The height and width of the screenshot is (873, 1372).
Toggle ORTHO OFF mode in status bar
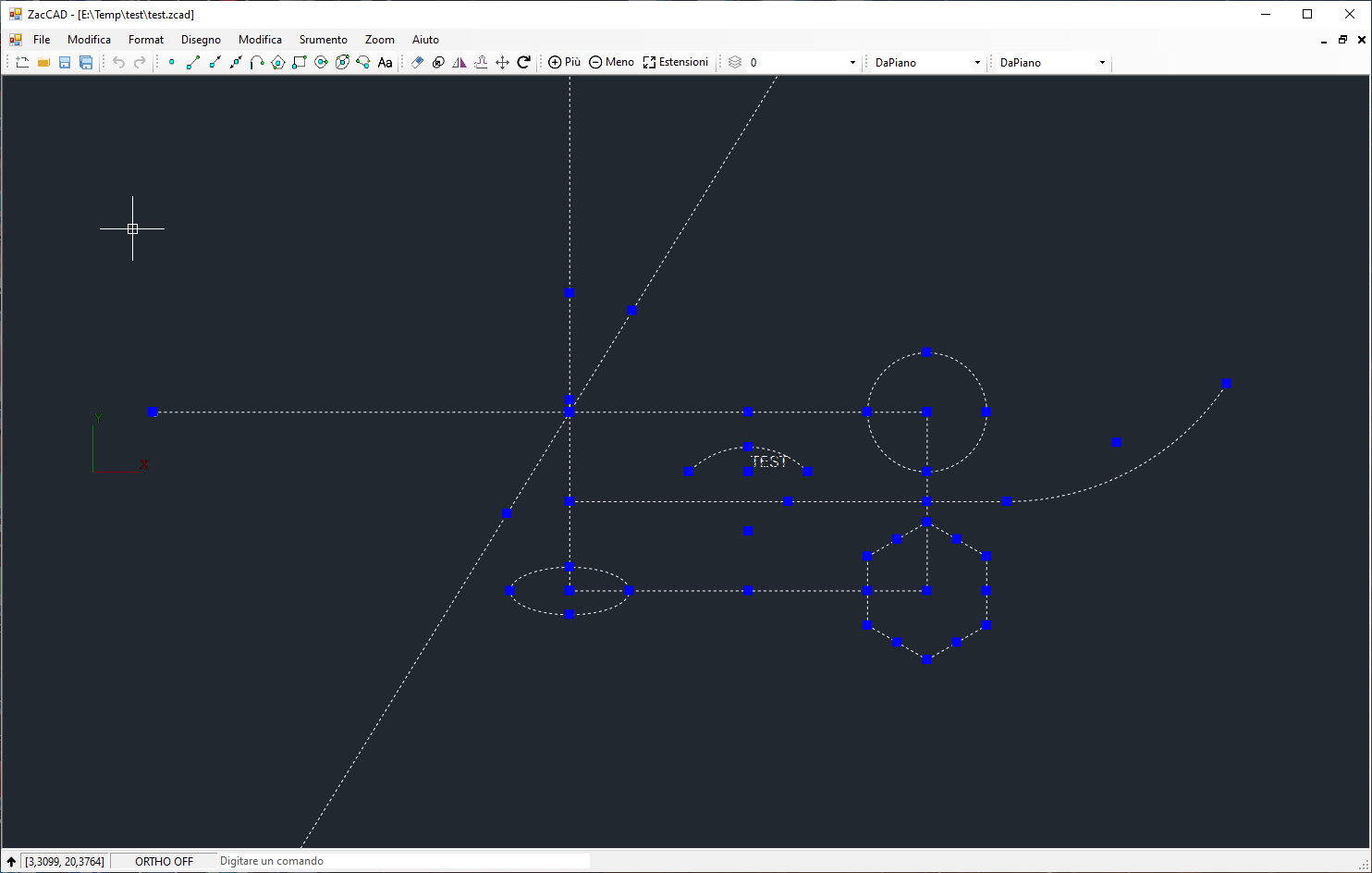coord(164,861)
